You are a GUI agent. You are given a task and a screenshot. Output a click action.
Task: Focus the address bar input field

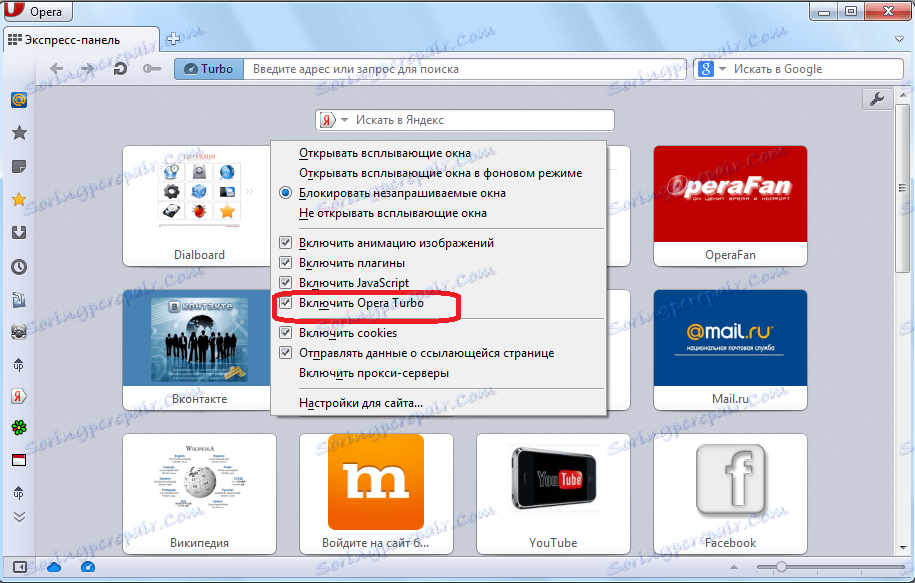pos(465,69)
